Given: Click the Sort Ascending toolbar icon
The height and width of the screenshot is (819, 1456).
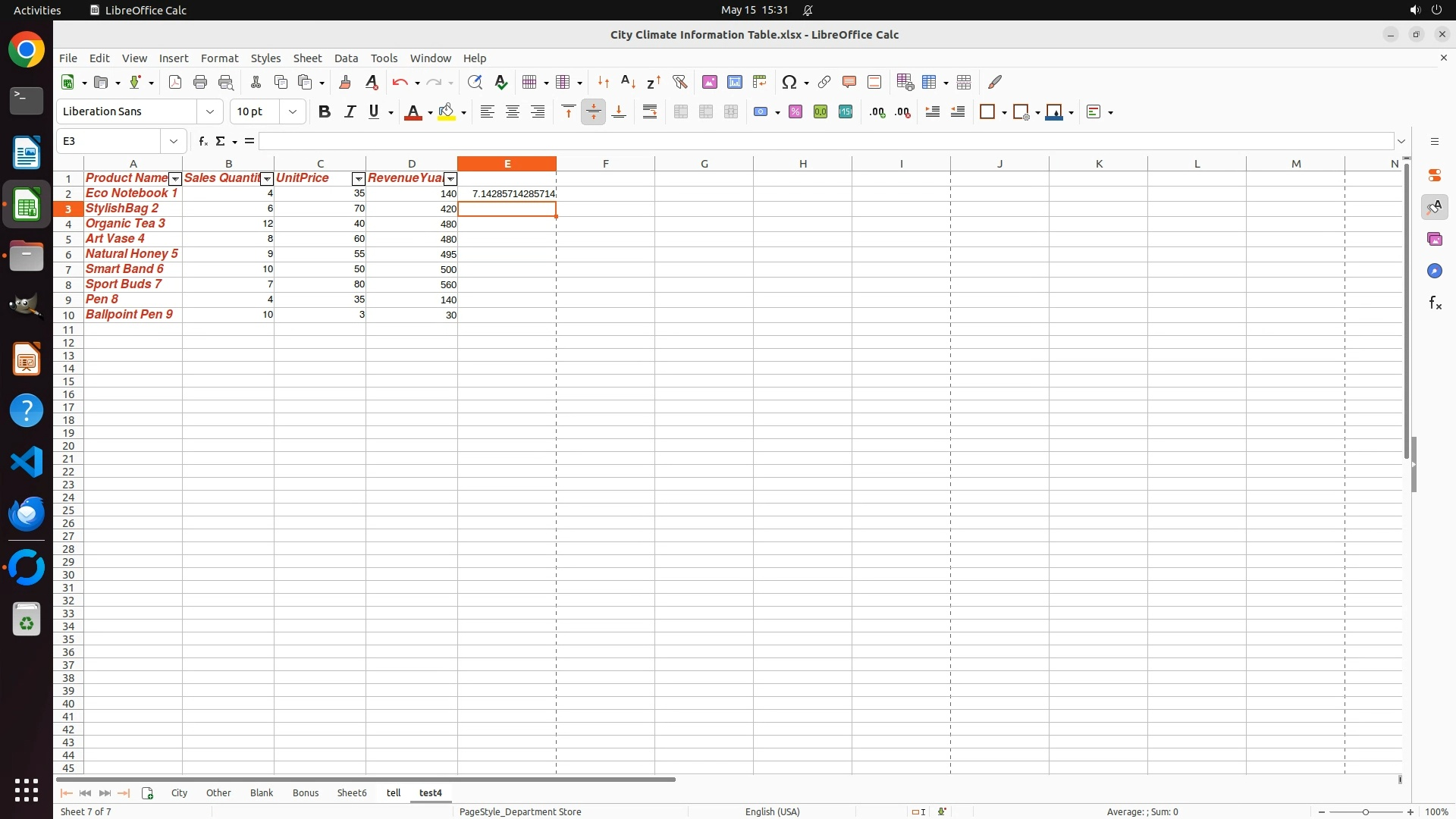Looking at the screenshot, I should coord(628,82).
